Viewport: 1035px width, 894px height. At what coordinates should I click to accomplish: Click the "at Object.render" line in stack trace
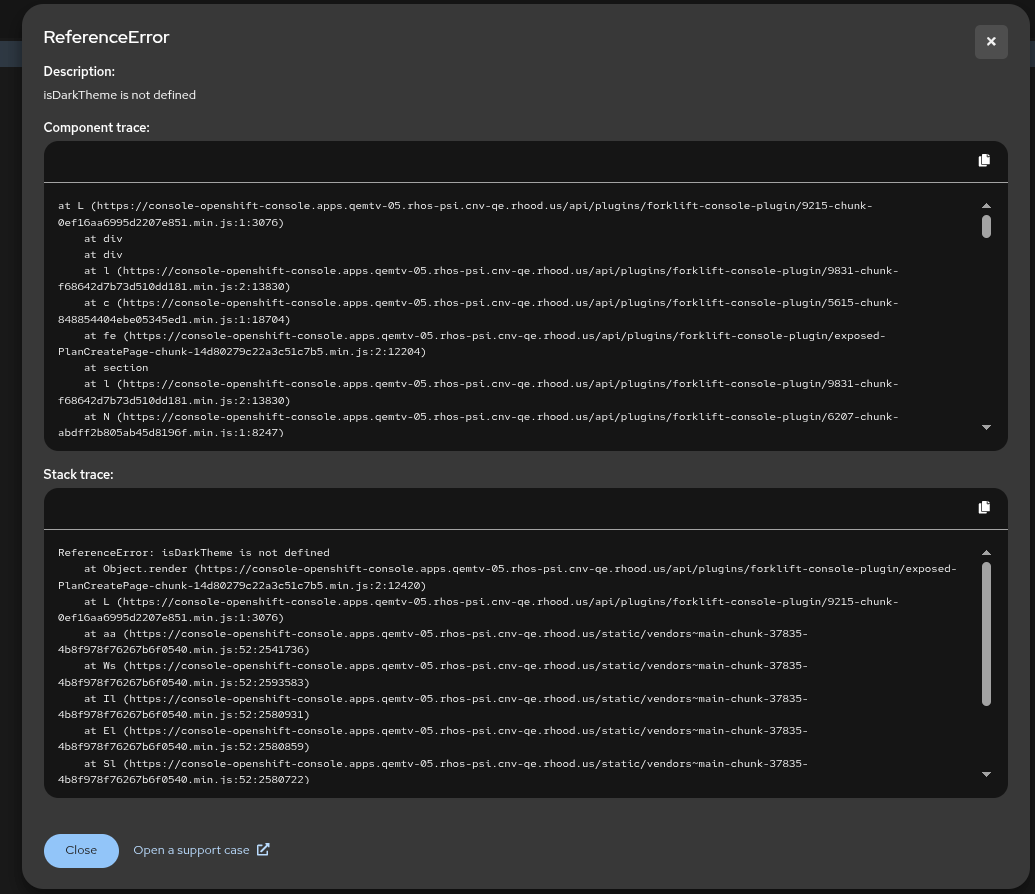140,569
